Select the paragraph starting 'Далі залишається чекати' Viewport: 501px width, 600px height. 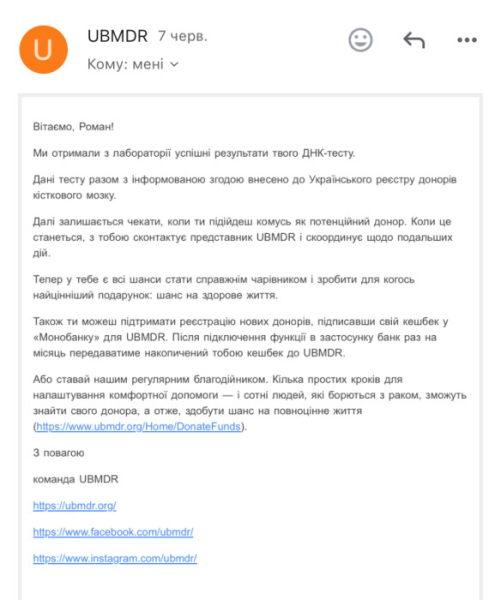coord(243,237)
